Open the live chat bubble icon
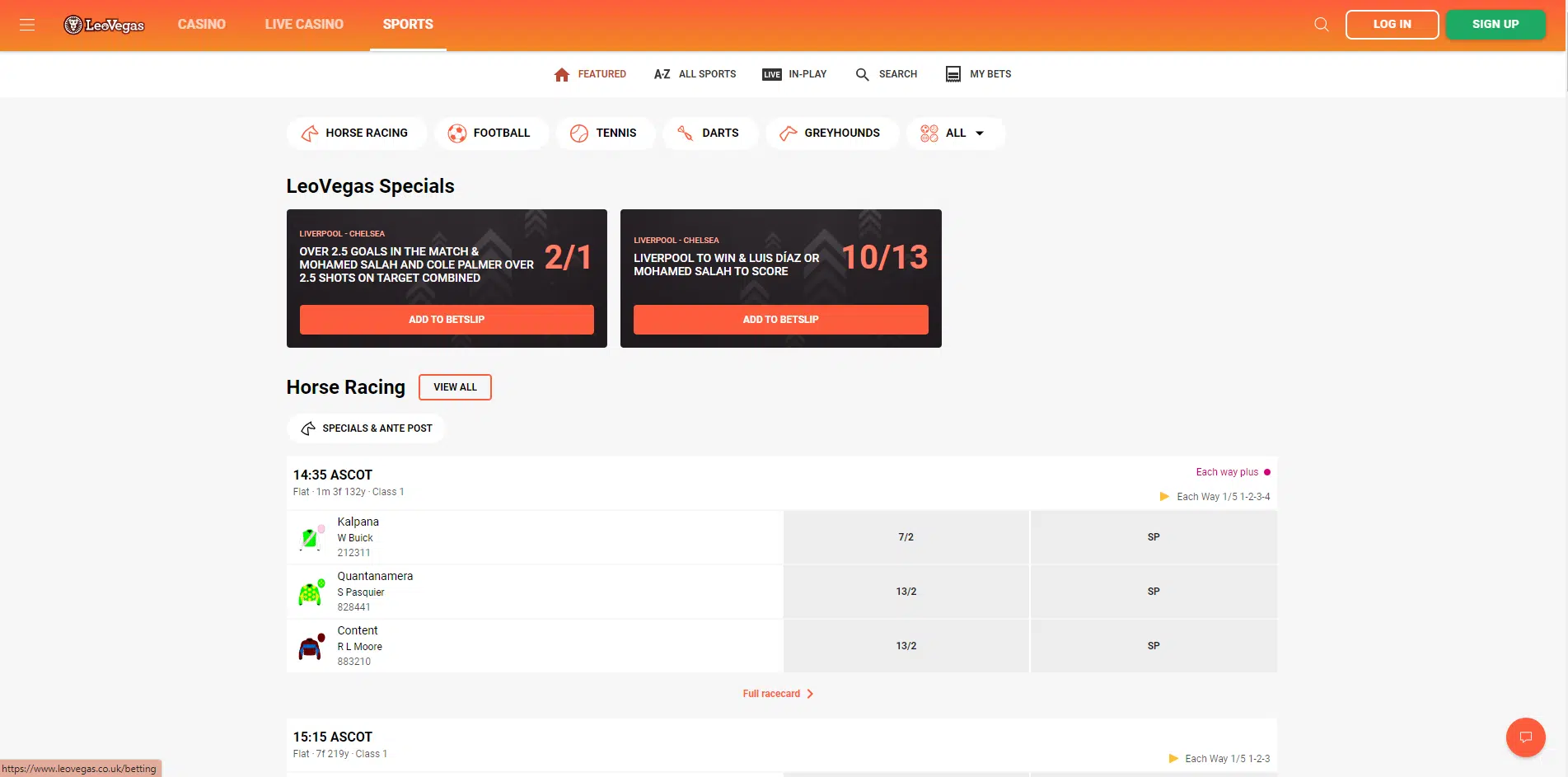This screenshot has width=1568, height=777. click(x=1526, y=737)
